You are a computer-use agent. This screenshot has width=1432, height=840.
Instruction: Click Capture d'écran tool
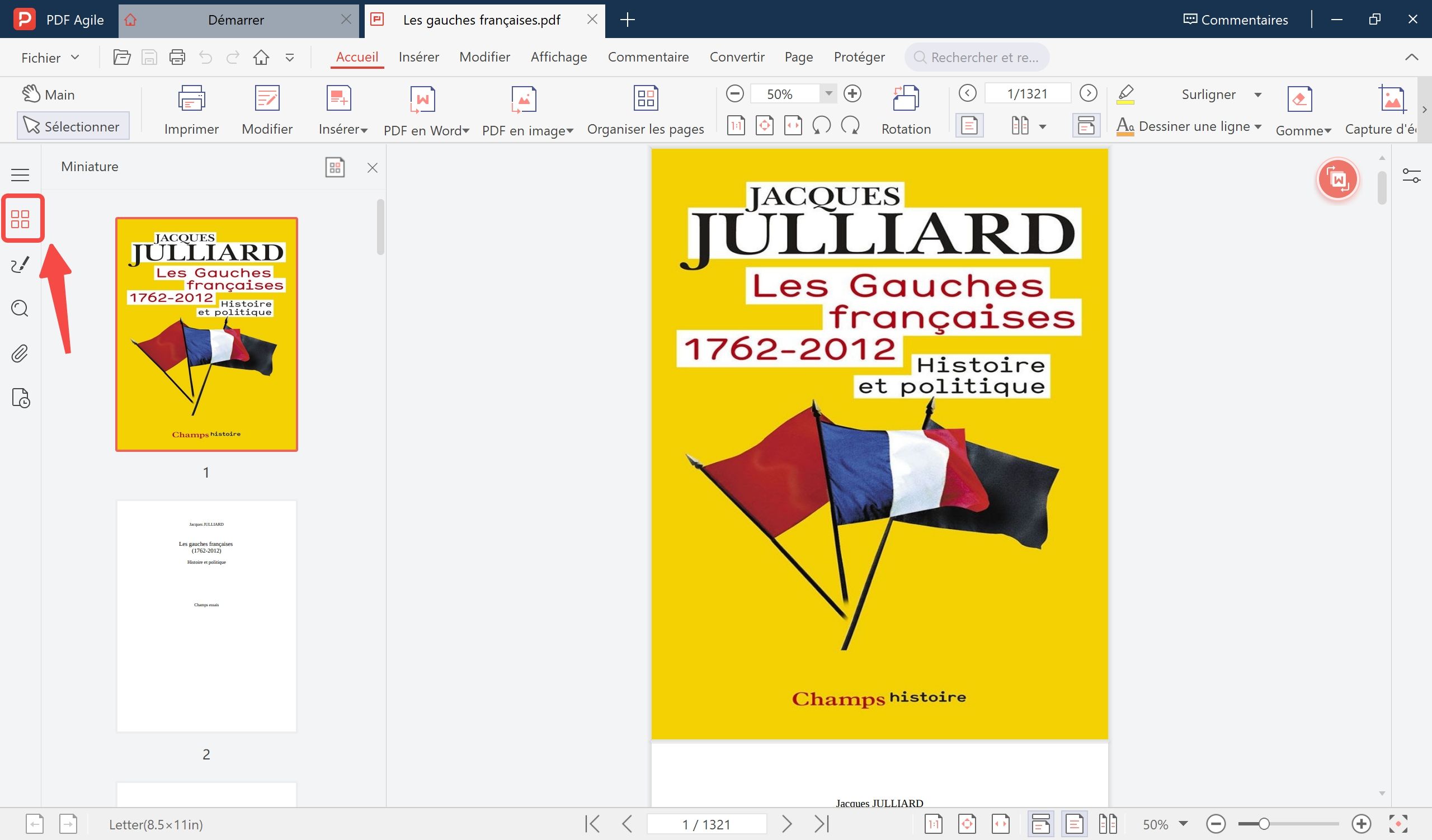click(x=1381, y=111)
